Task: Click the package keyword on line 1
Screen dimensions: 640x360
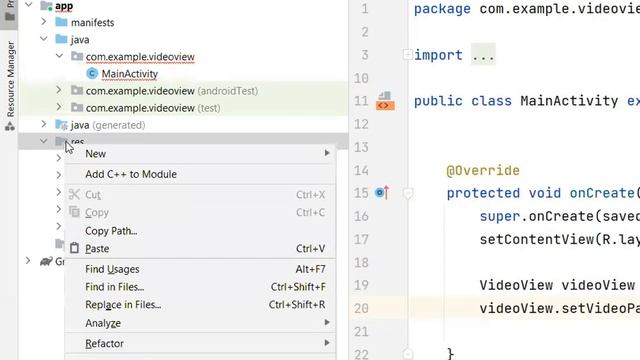Action: point(442,9)
